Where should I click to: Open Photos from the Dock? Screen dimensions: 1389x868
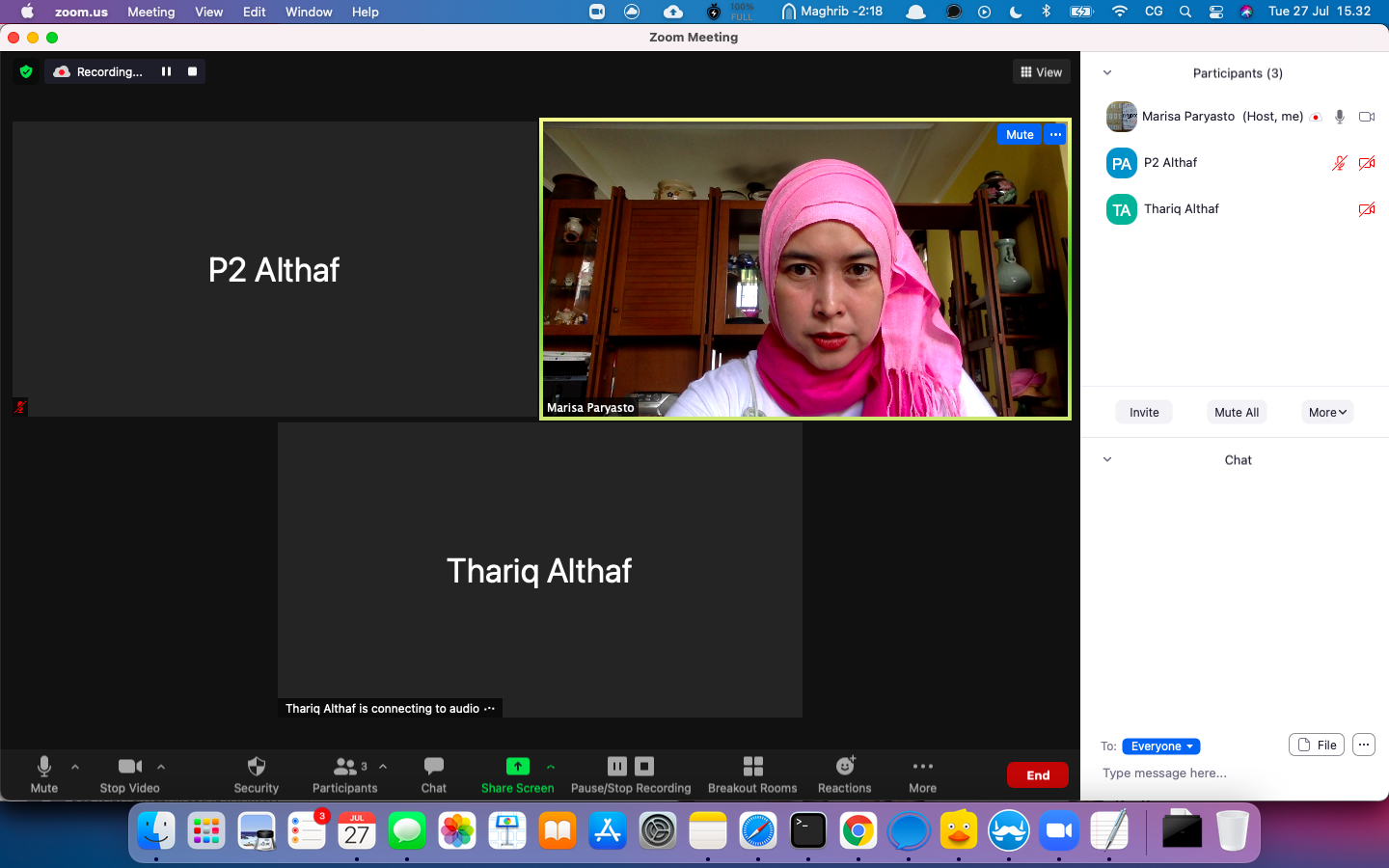(x=457, y=830)
